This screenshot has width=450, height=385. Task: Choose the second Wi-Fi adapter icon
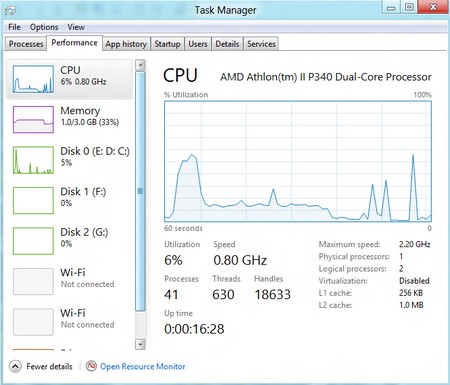pos(33,322)
